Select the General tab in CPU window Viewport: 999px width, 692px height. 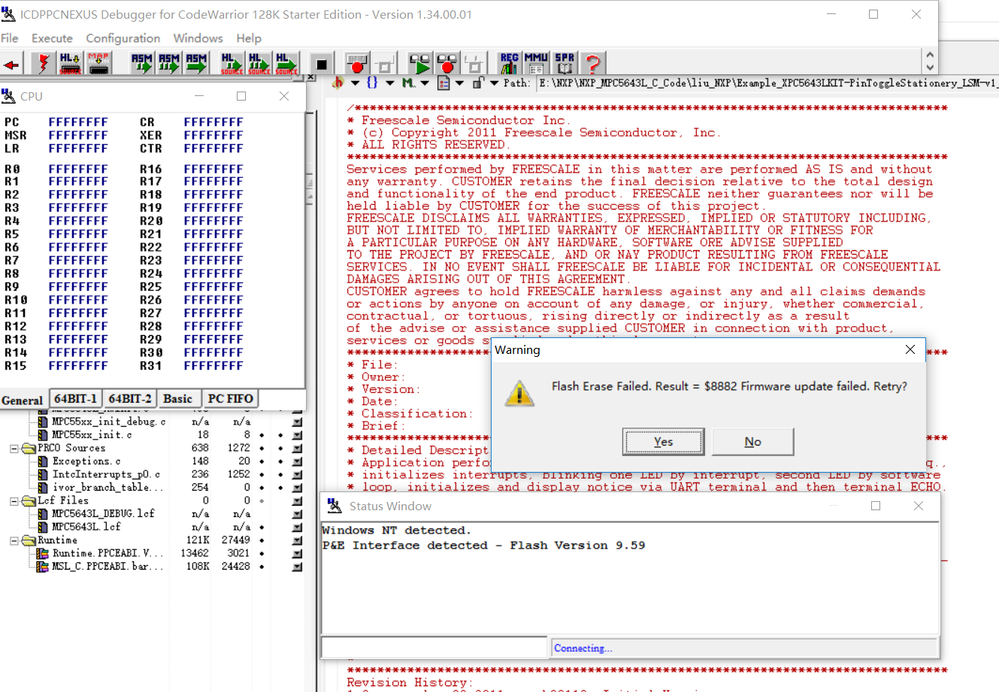(22, 400)
